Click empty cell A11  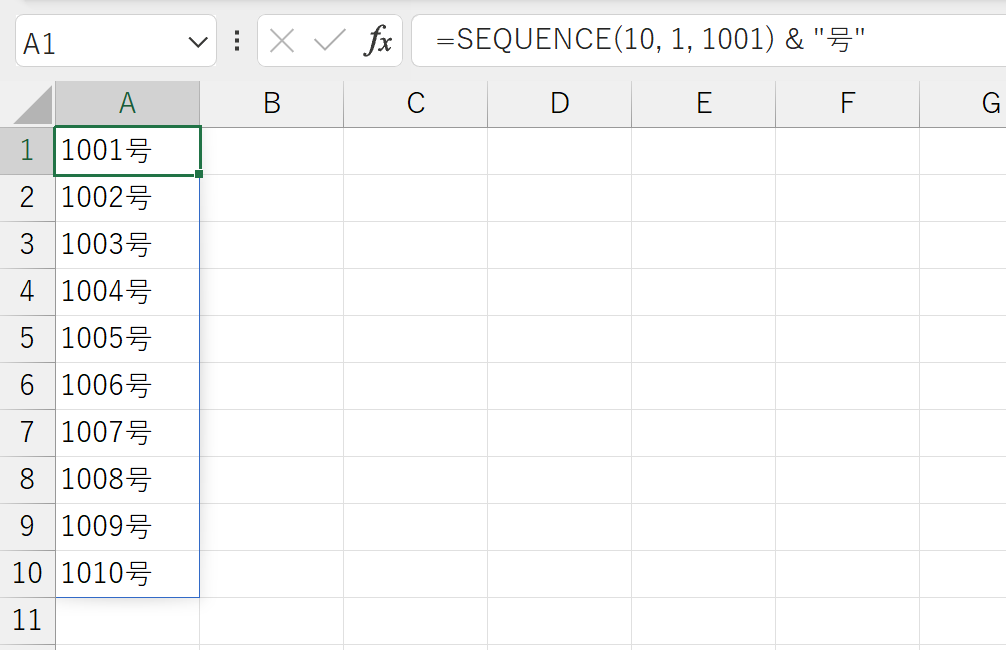pos(128,620)
